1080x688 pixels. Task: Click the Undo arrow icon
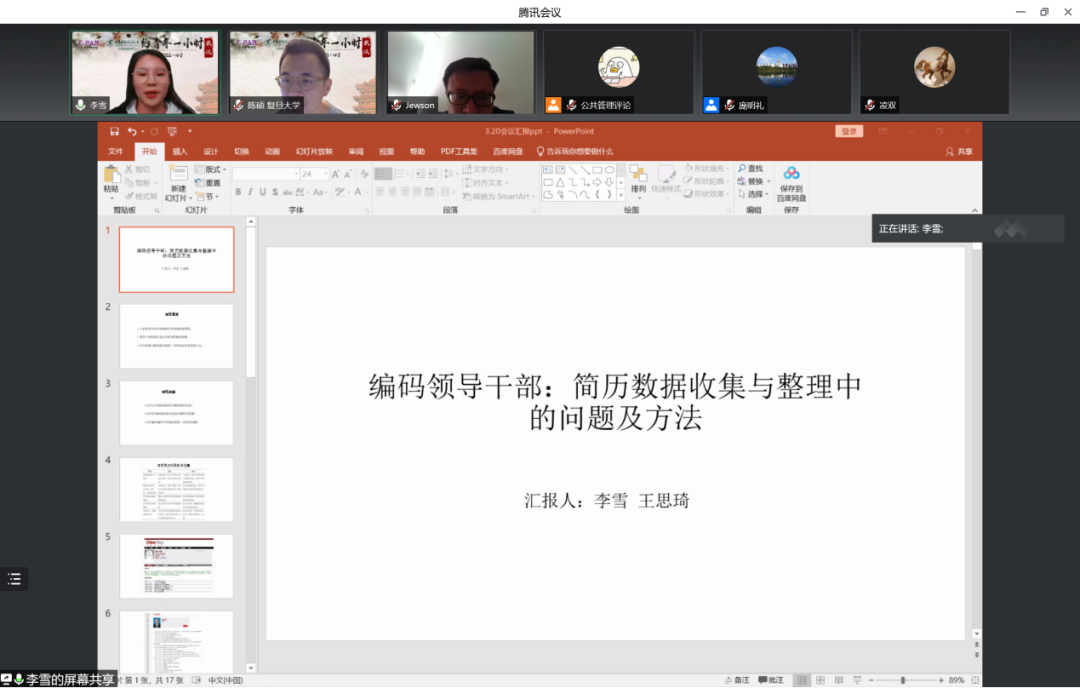[132, 131]
